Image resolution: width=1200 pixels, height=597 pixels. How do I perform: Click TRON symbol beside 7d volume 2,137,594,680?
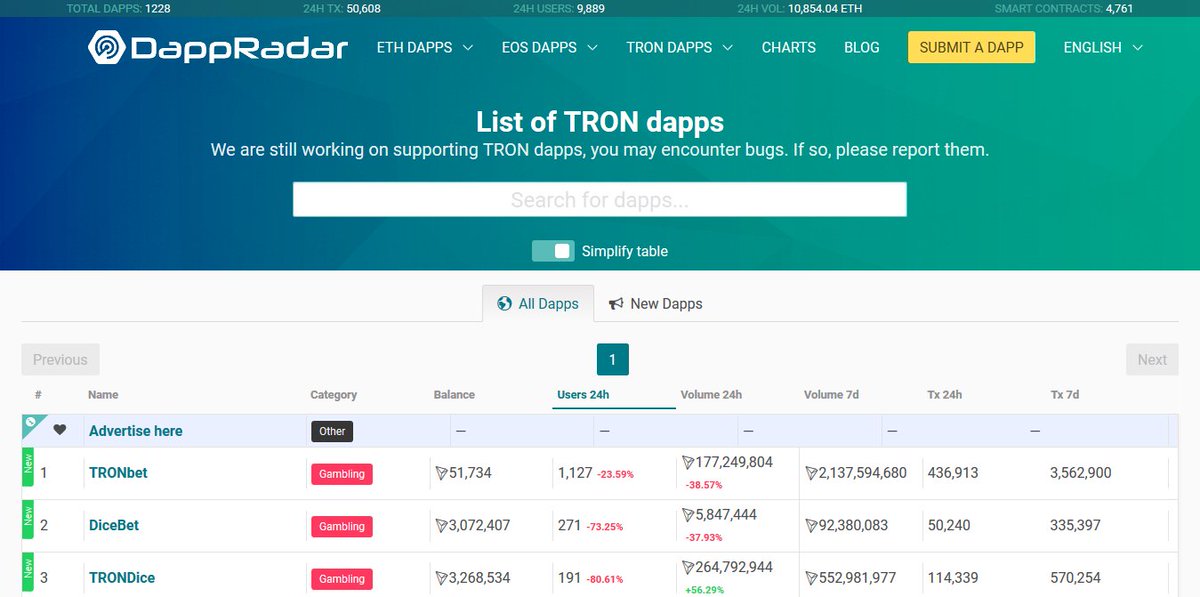click(811, 473)
